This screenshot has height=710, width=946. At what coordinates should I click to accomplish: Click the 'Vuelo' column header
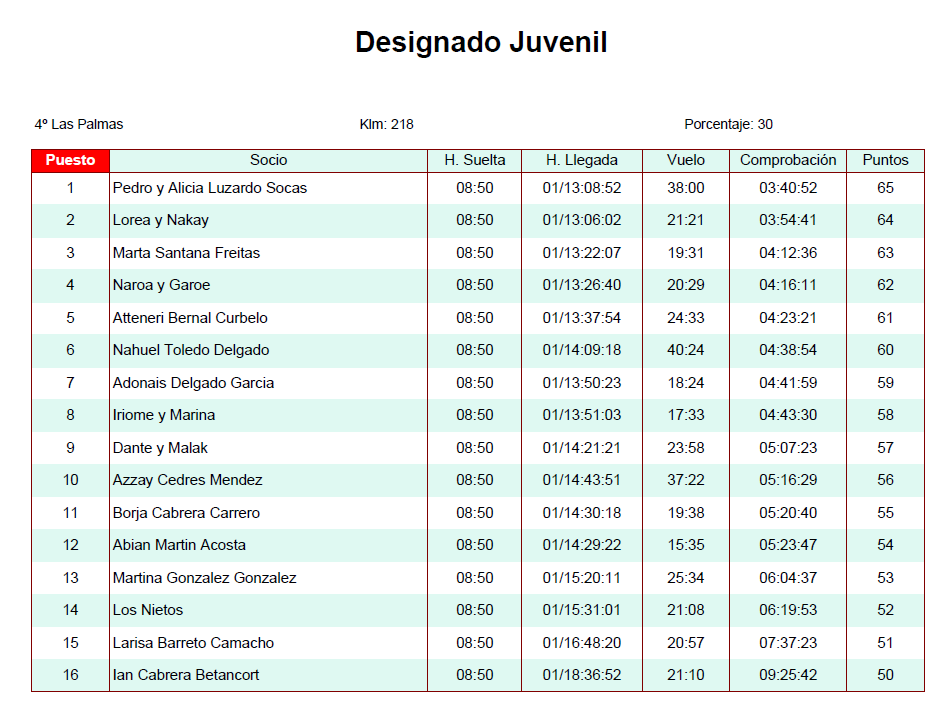tap(686, 160)
